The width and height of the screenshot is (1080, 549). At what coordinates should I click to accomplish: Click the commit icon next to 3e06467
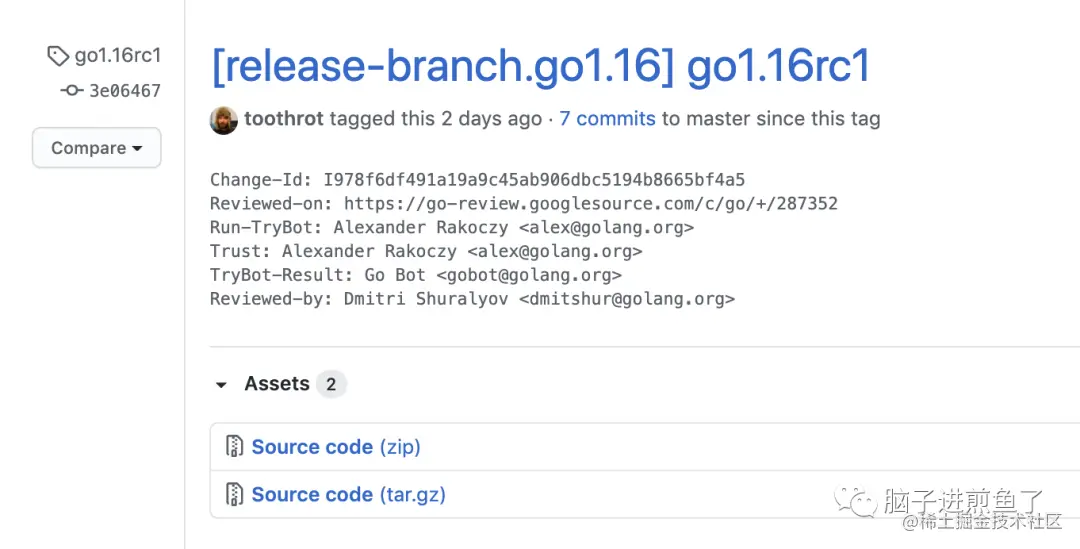point(71,91)
